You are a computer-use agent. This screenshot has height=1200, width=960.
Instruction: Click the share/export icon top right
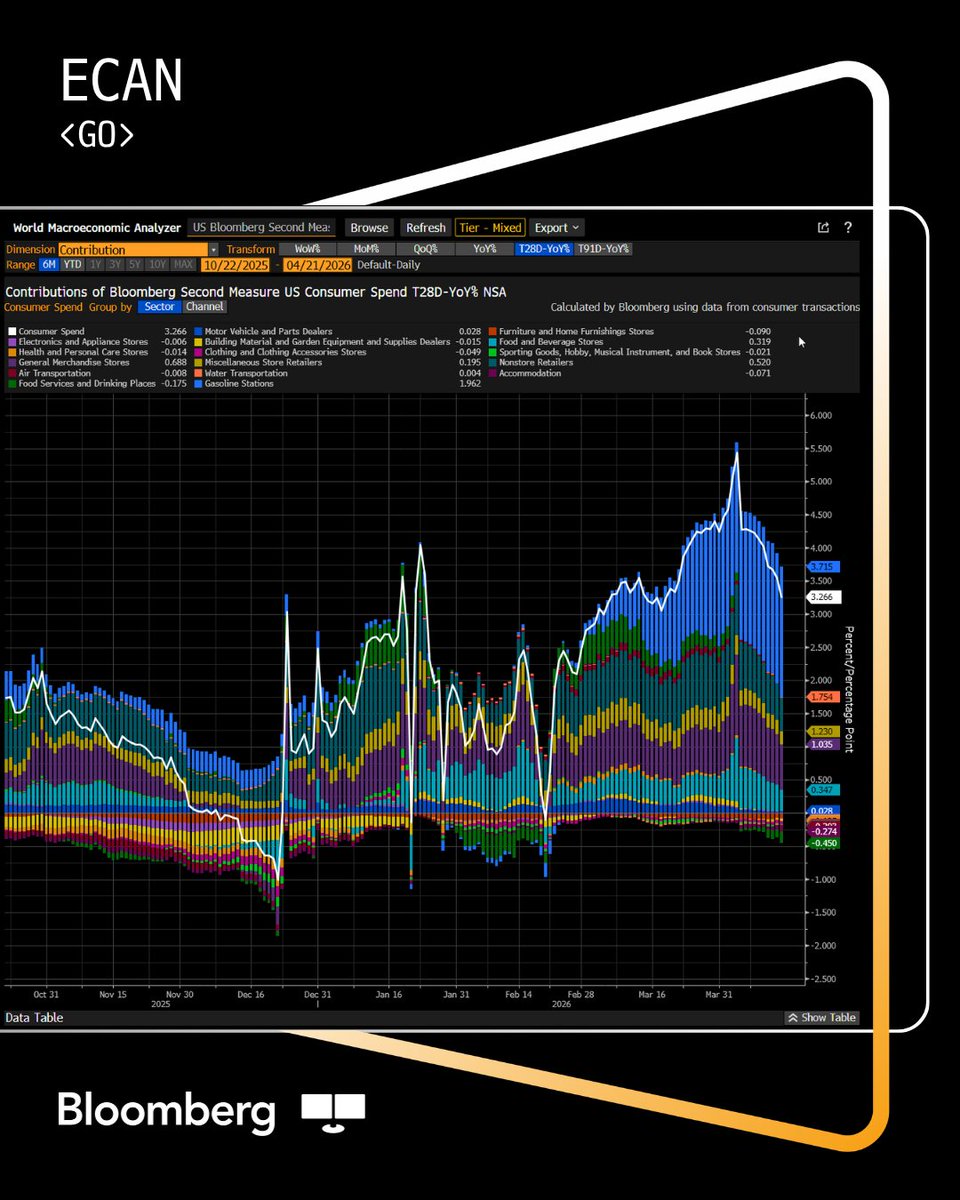click(x=824, y=227)
